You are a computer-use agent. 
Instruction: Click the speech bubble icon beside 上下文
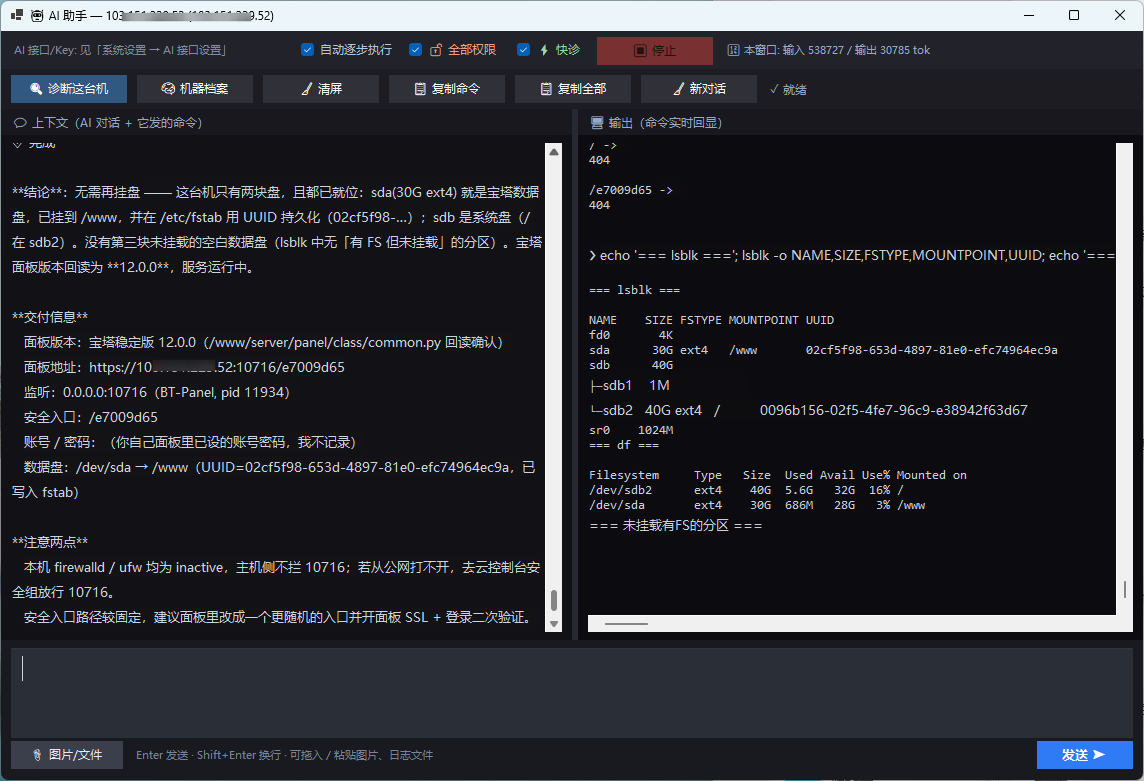click(20, 123)
